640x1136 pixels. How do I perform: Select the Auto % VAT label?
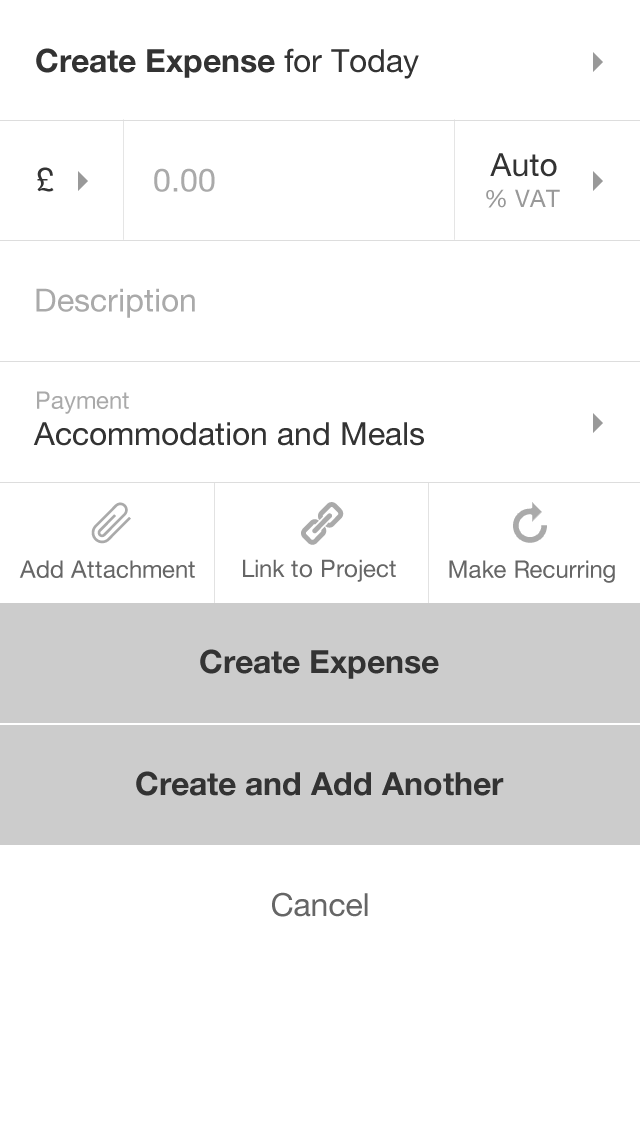523,180
